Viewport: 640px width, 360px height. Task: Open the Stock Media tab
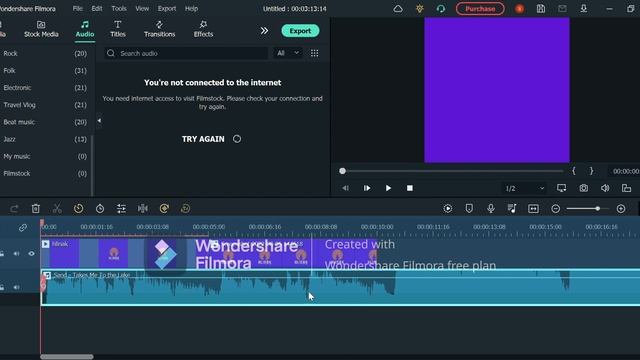coord(41,29)
